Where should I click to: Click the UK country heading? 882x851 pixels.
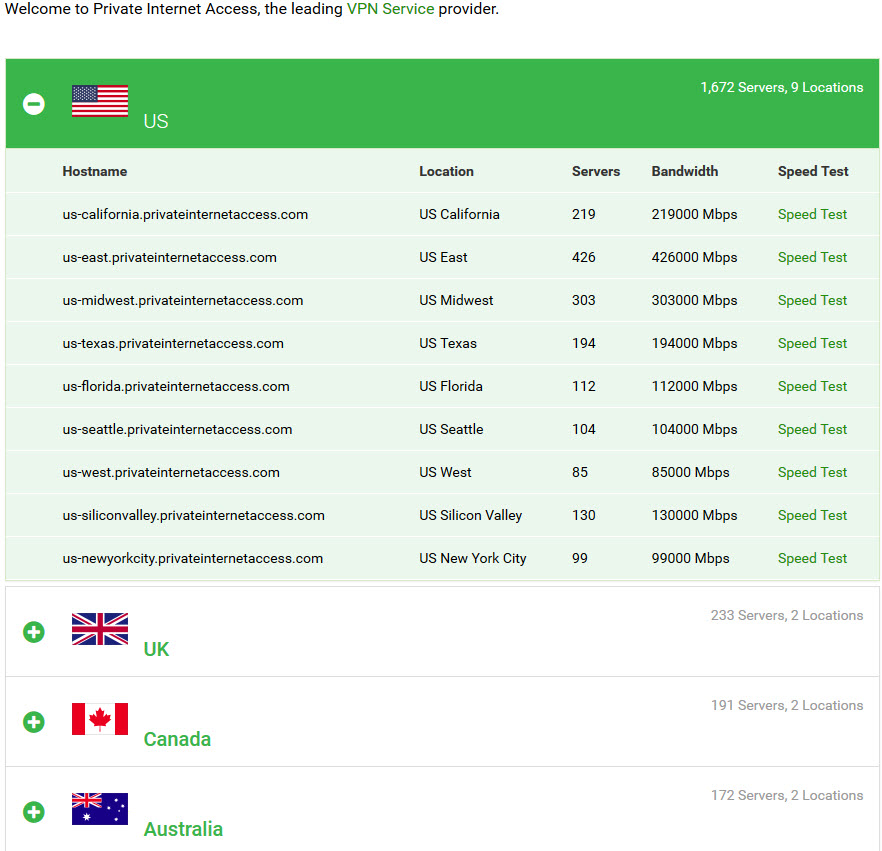[x=156, y=649]
